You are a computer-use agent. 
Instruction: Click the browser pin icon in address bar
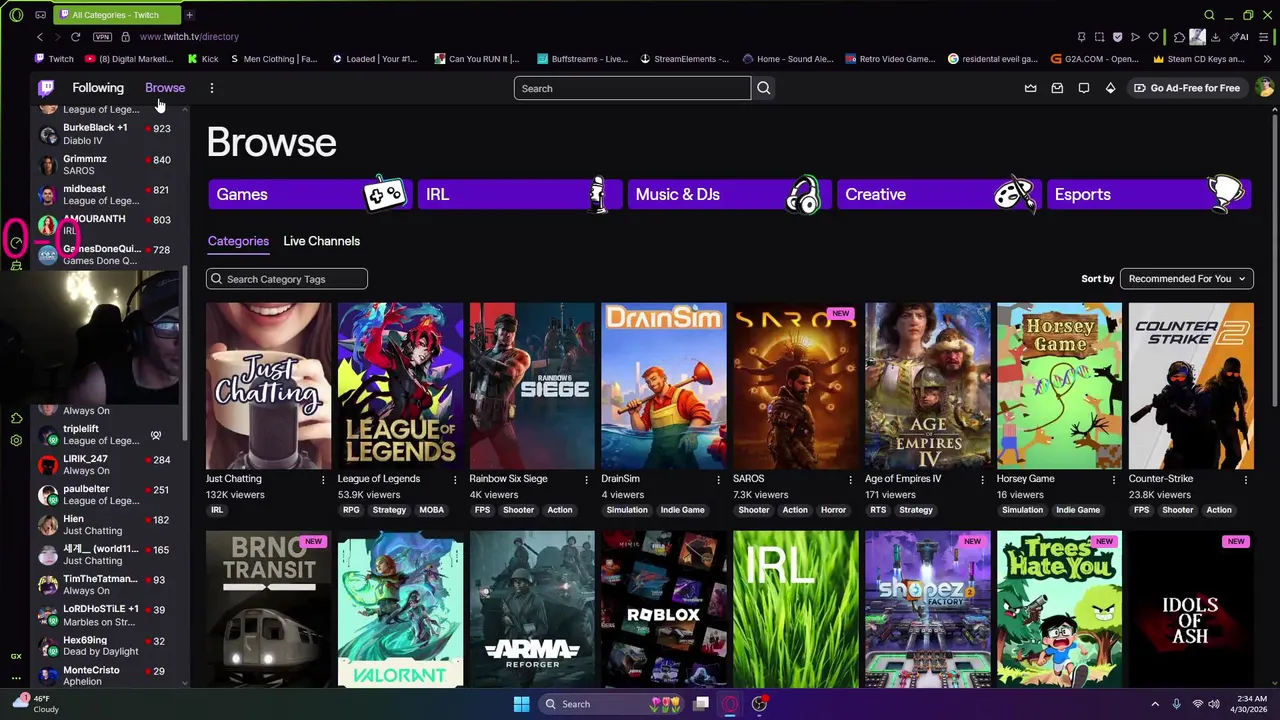coord(1081,37)
